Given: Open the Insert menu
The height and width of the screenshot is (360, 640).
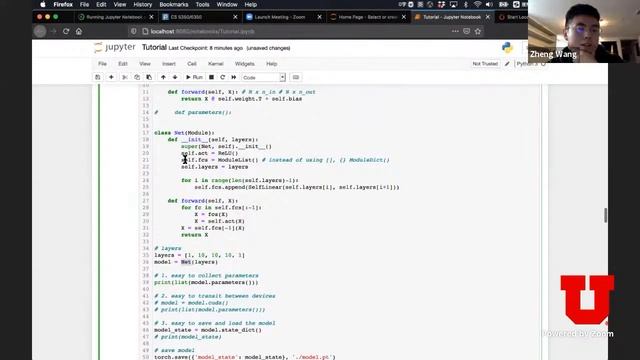Looking at the screenshot, I should pos(169,64).
